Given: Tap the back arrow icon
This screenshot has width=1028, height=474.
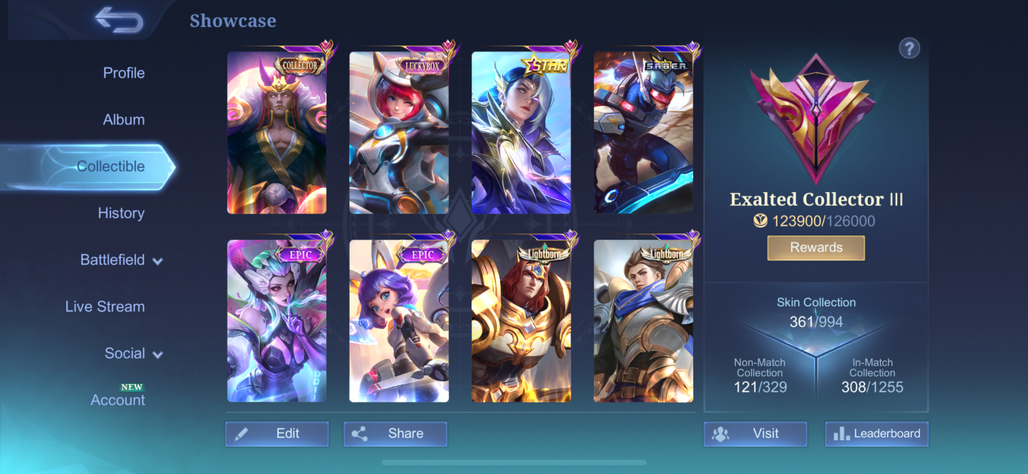Looking at the screenshot, I should pyautogui.click(x=119, y=20).
